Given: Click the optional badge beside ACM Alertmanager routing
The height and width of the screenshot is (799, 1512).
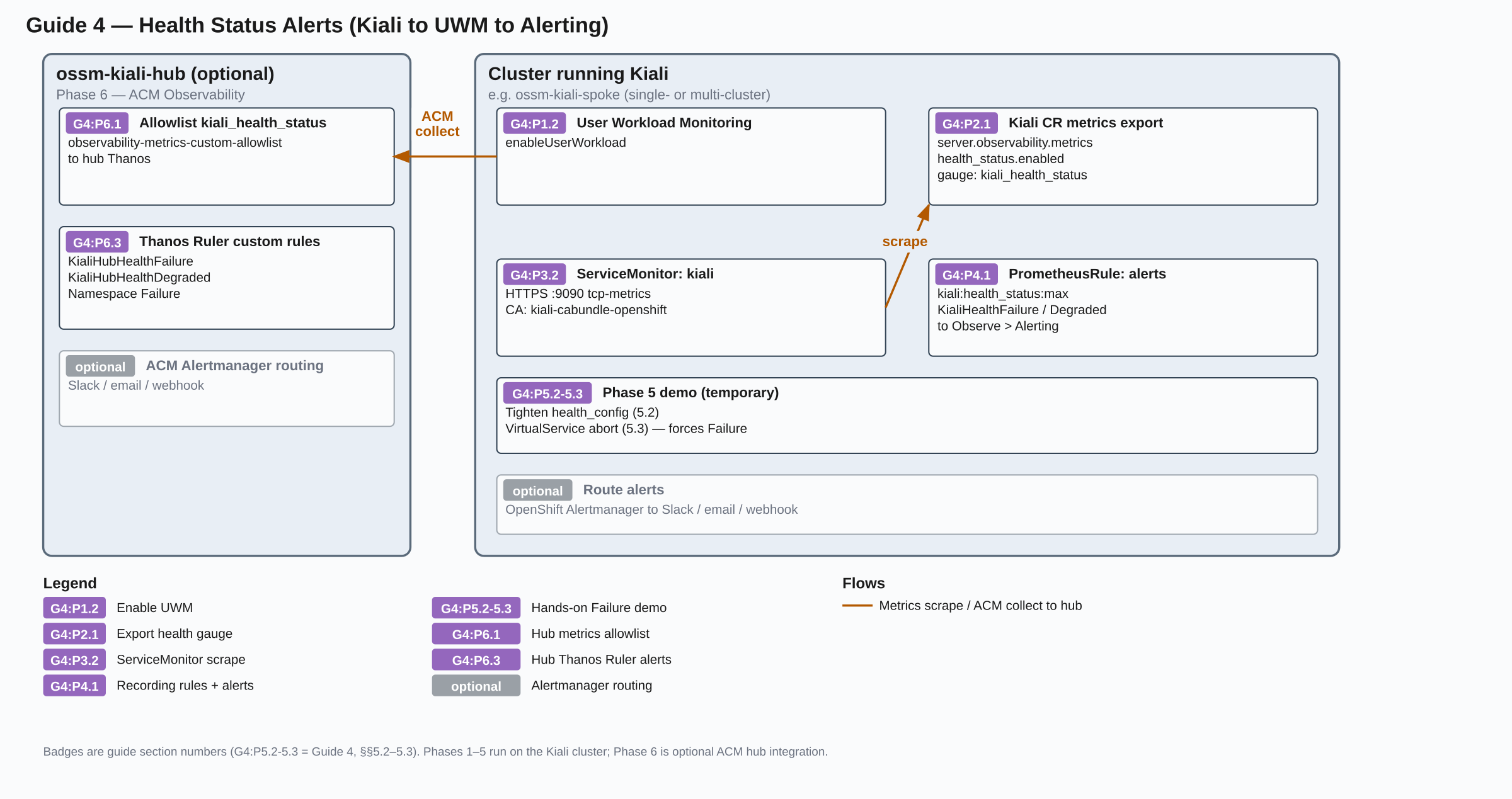Looking at the screenshot, I should point(100,366).
